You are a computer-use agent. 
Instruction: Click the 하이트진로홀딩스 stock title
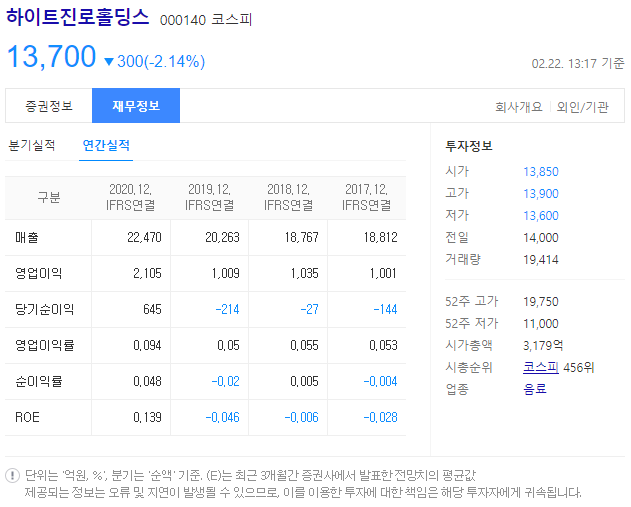coord(78,16)
